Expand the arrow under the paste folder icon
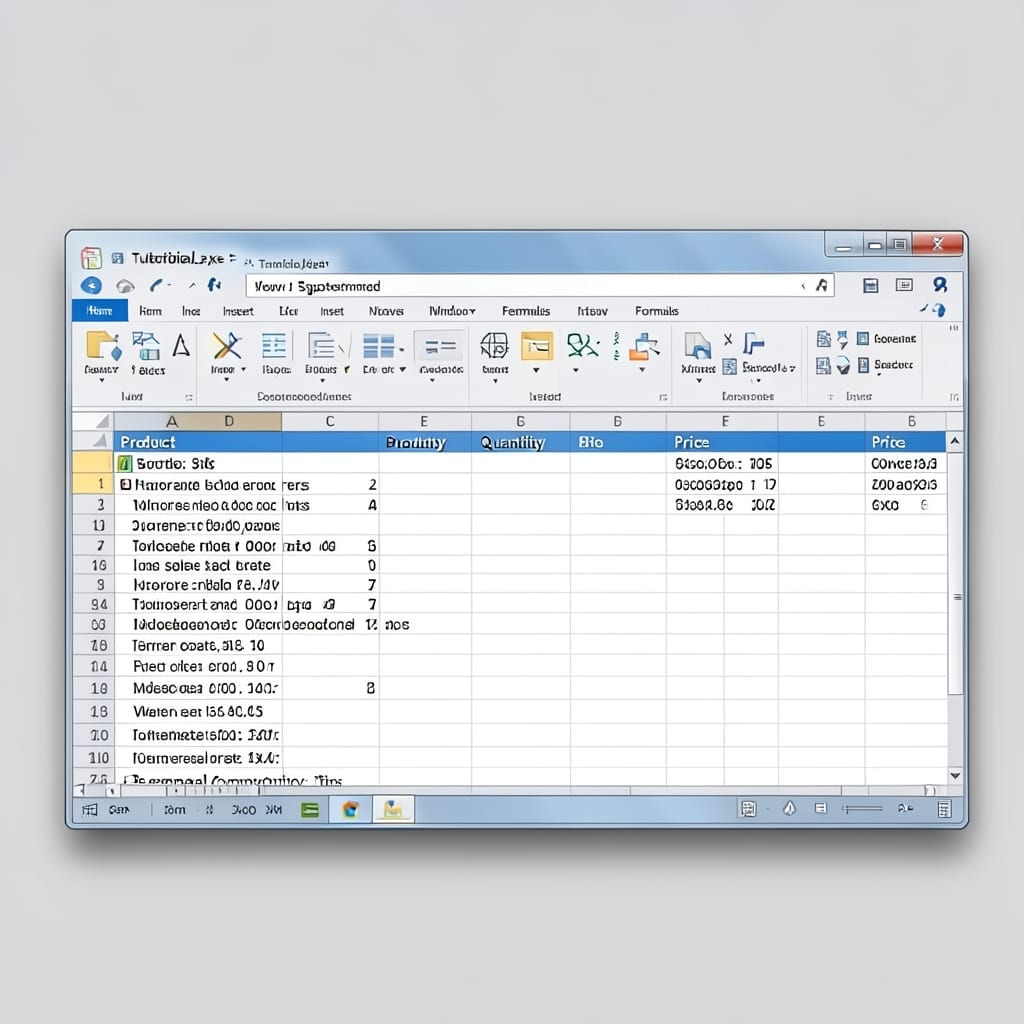 point(102,380)
